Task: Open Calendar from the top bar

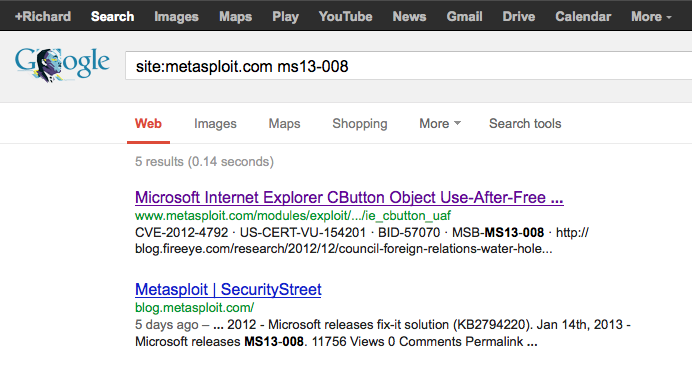Action: coord(583,16)
